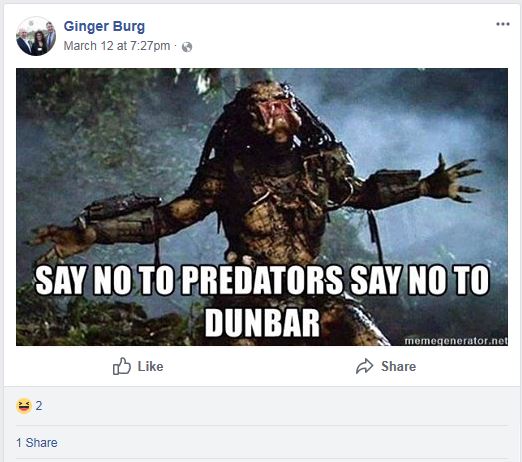Viewport: 522px width, 462px height.
Task: Click the Share button label
Action: [398, 366]
